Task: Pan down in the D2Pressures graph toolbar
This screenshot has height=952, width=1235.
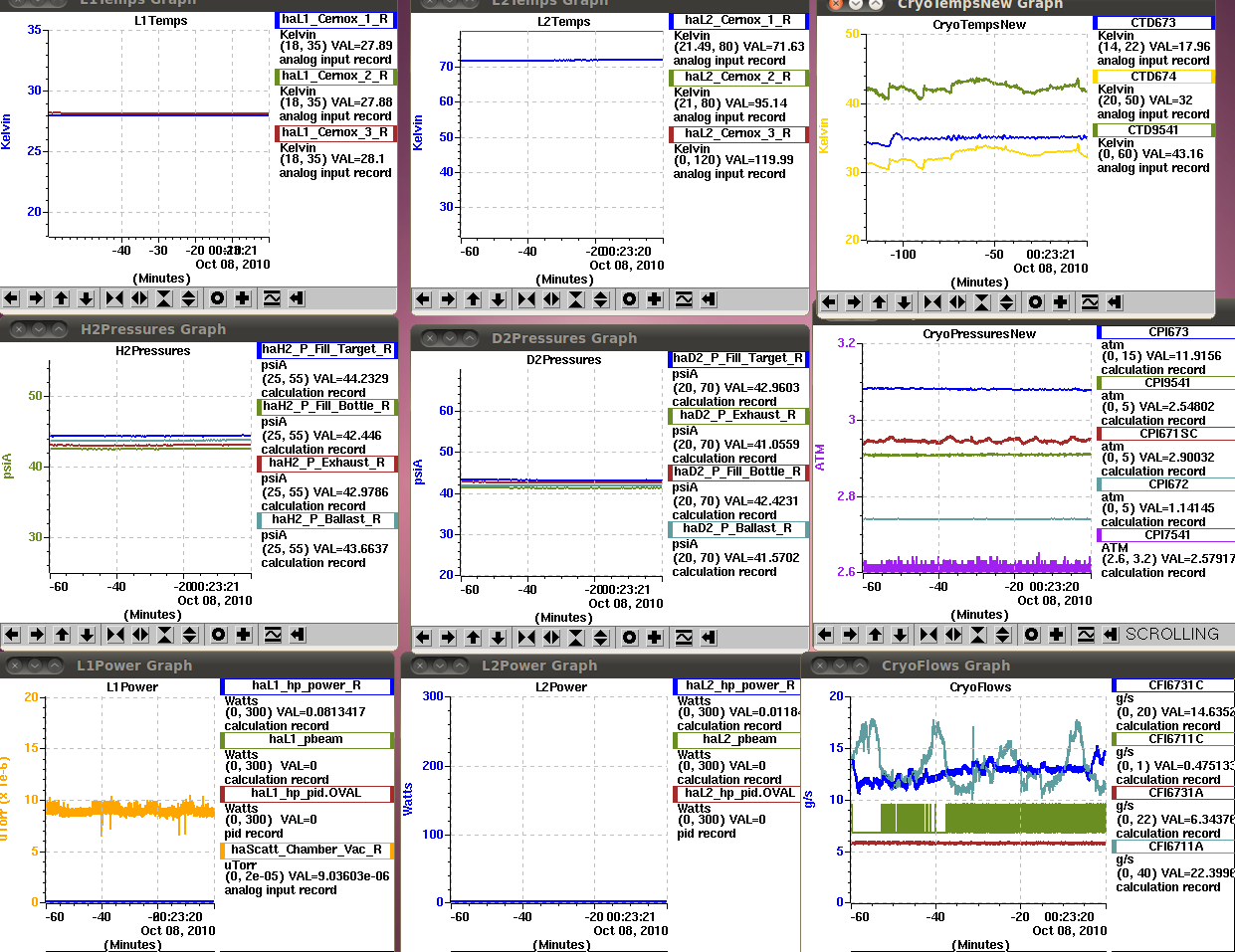Action: coord(498,638)
